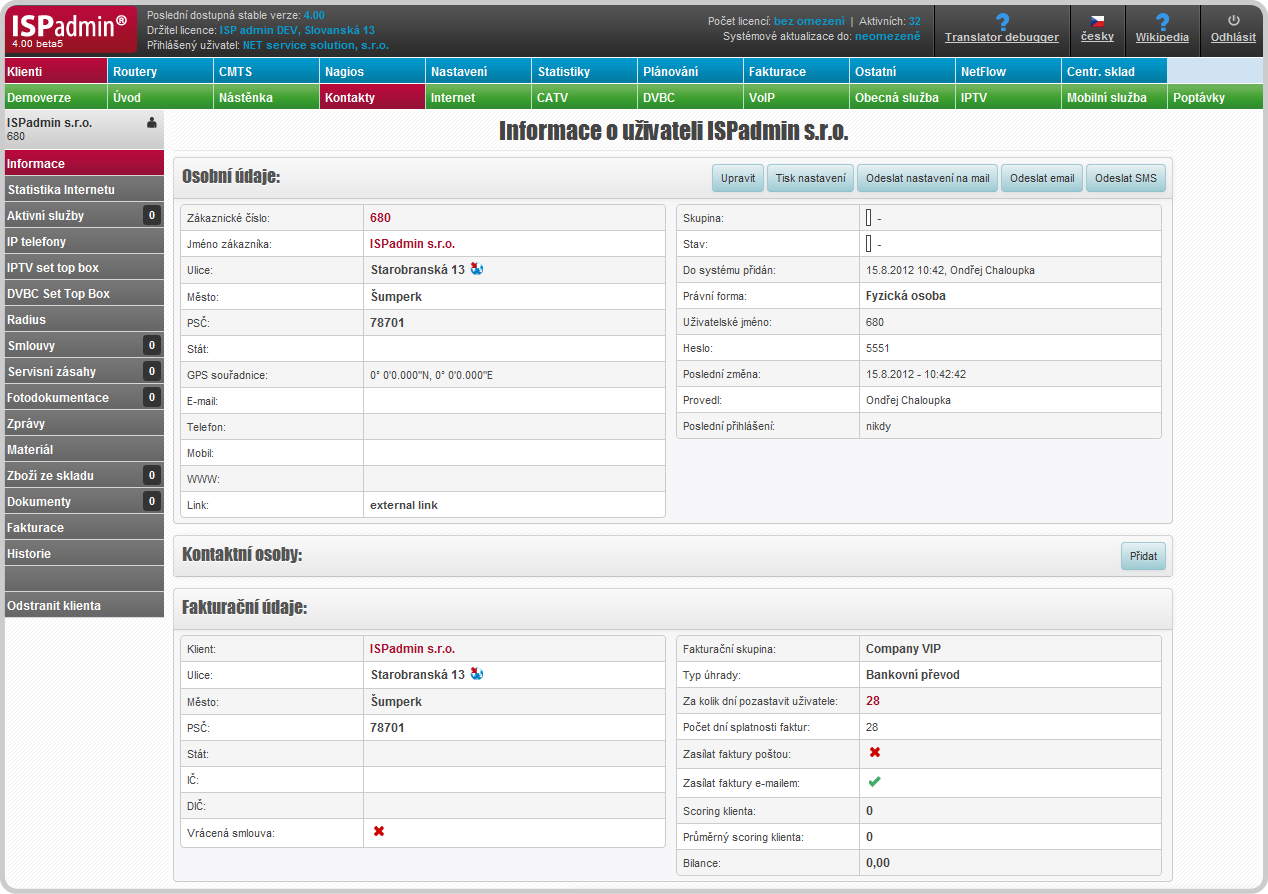This screenshot has width=1268, height=894.
Task: Click the green check for Zasílat faktury e-mailem
Action: (x=874, y=782)
